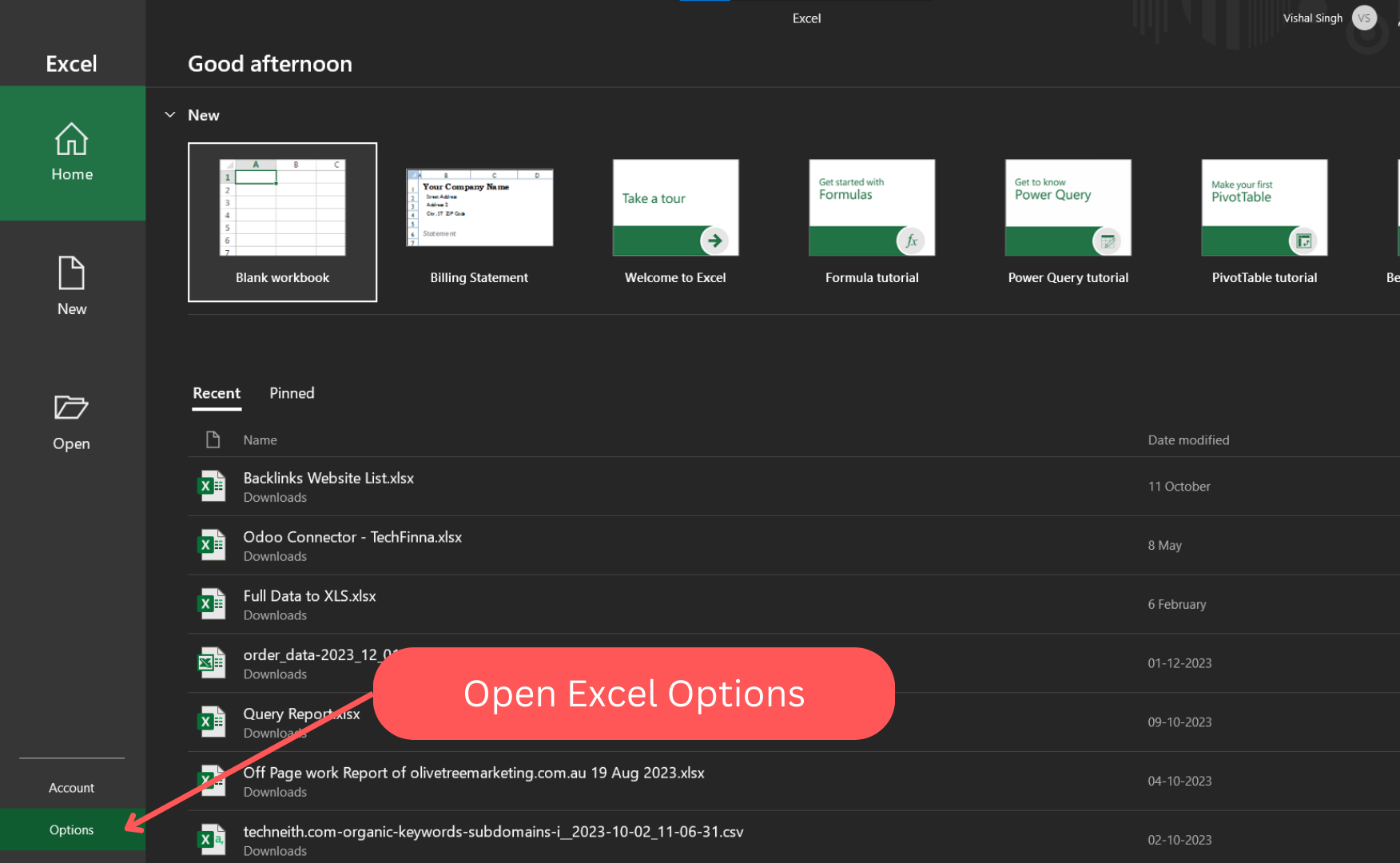
Task: Open the Formula tutorial template
Action: 872,222
